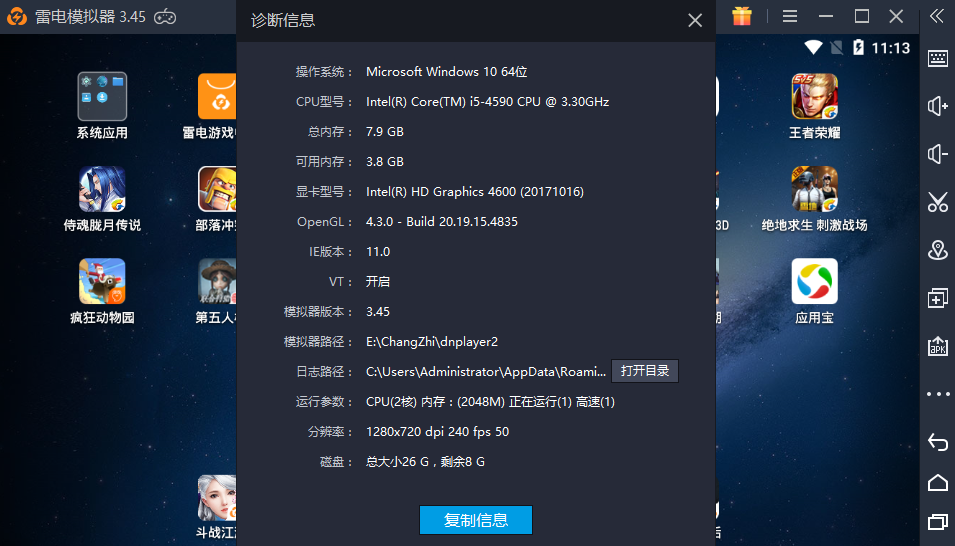955x546 pixels.
Task: Open the multi-instance manager icon
Action: (937, 298)
